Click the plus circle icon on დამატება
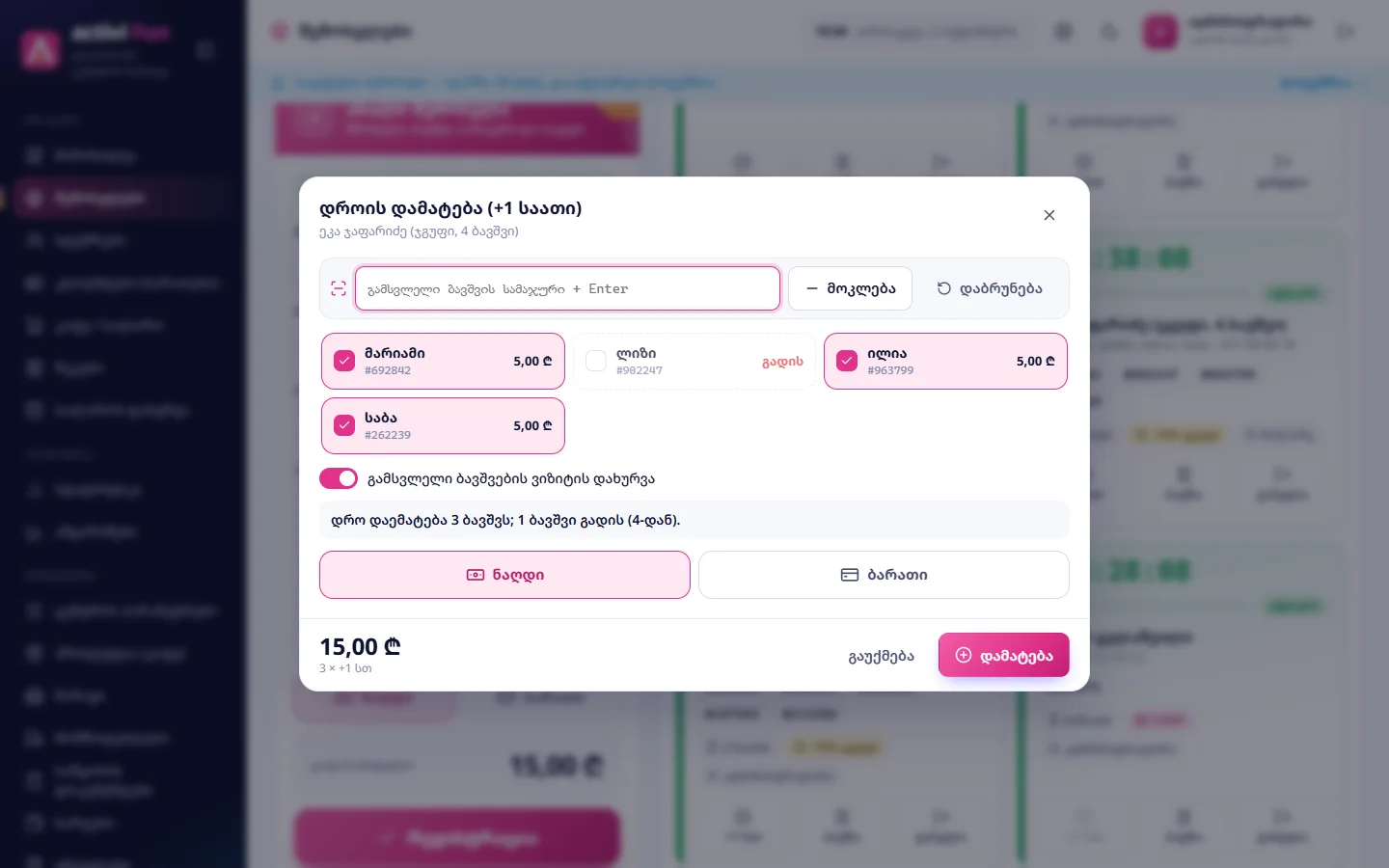 pyautogui.click(x=964, y=655)
